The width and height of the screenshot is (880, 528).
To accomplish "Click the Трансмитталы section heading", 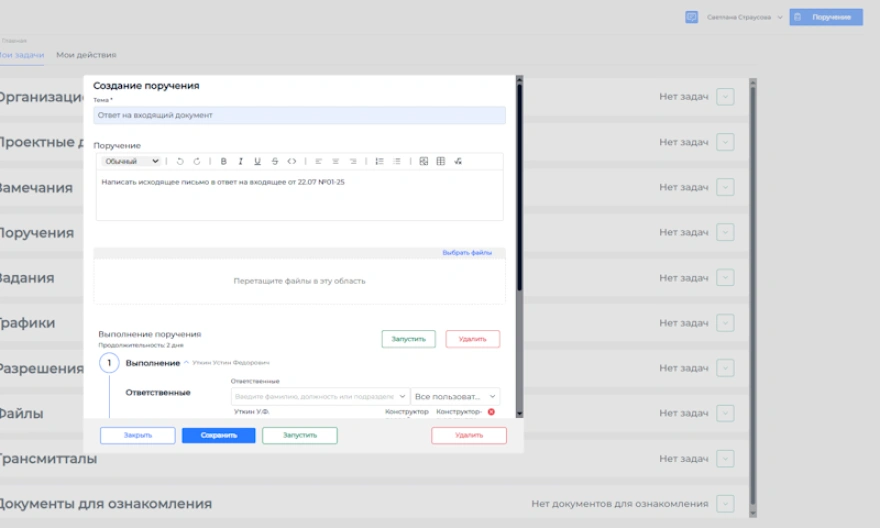I will (48, 459).
